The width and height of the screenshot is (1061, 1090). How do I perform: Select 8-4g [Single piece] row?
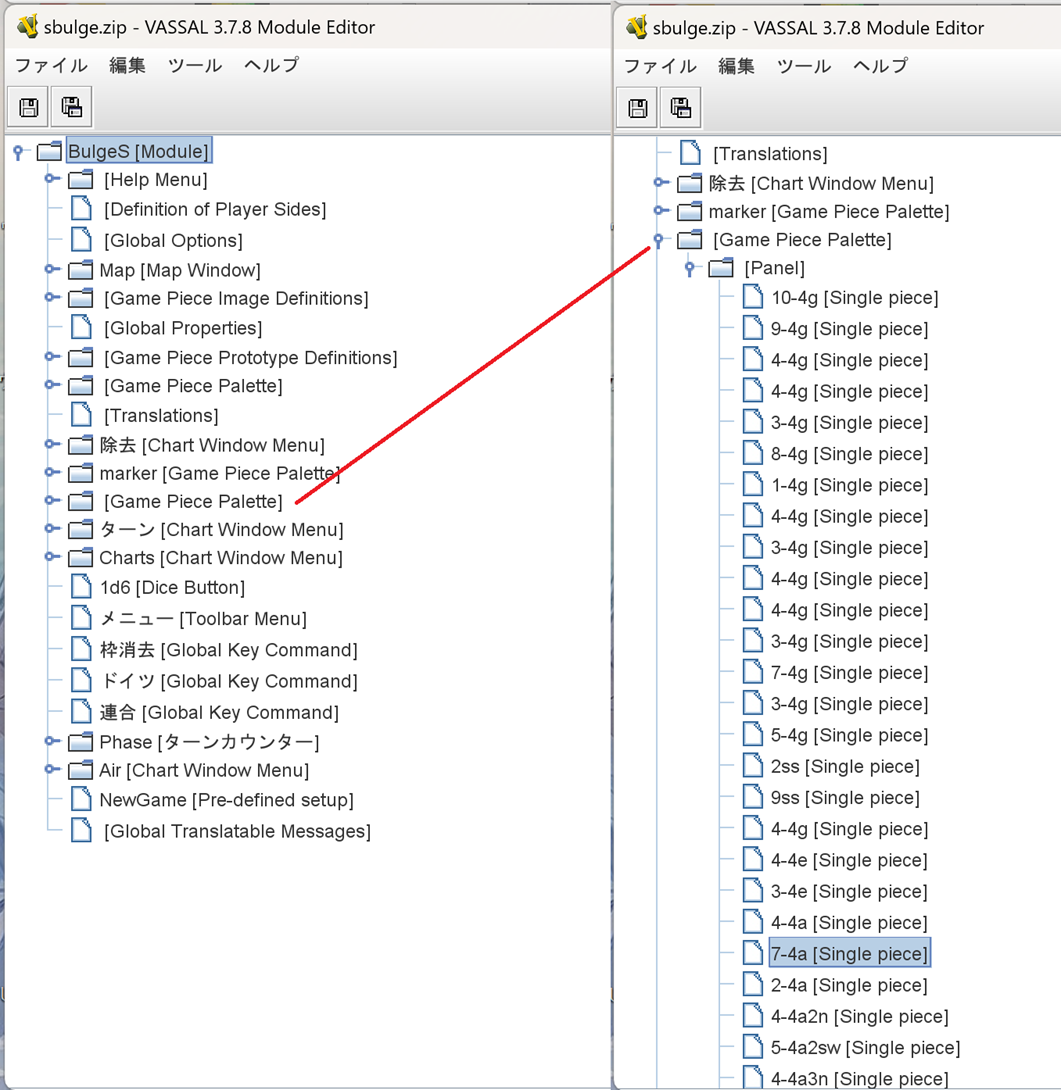point(849,454)
